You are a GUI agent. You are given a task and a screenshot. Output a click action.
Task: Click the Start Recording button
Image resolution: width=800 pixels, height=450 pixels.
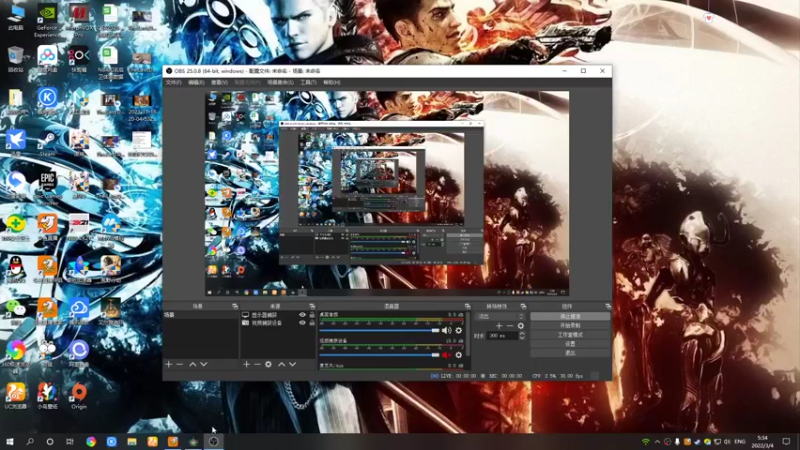point(570,326)
